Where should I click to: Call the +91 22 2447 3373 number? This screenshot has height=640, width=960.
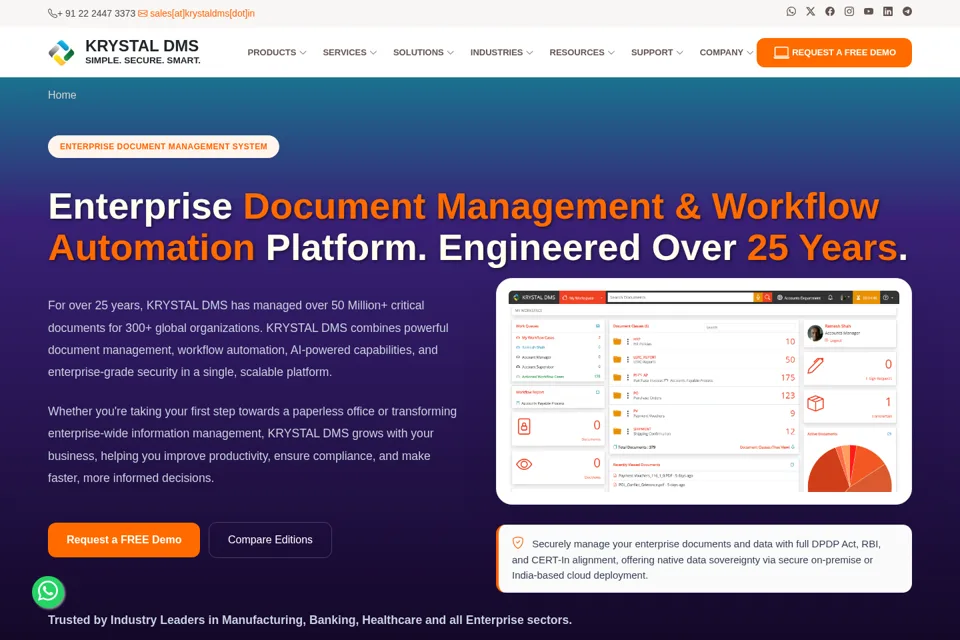pyautogui.click(x=96, y=13)
